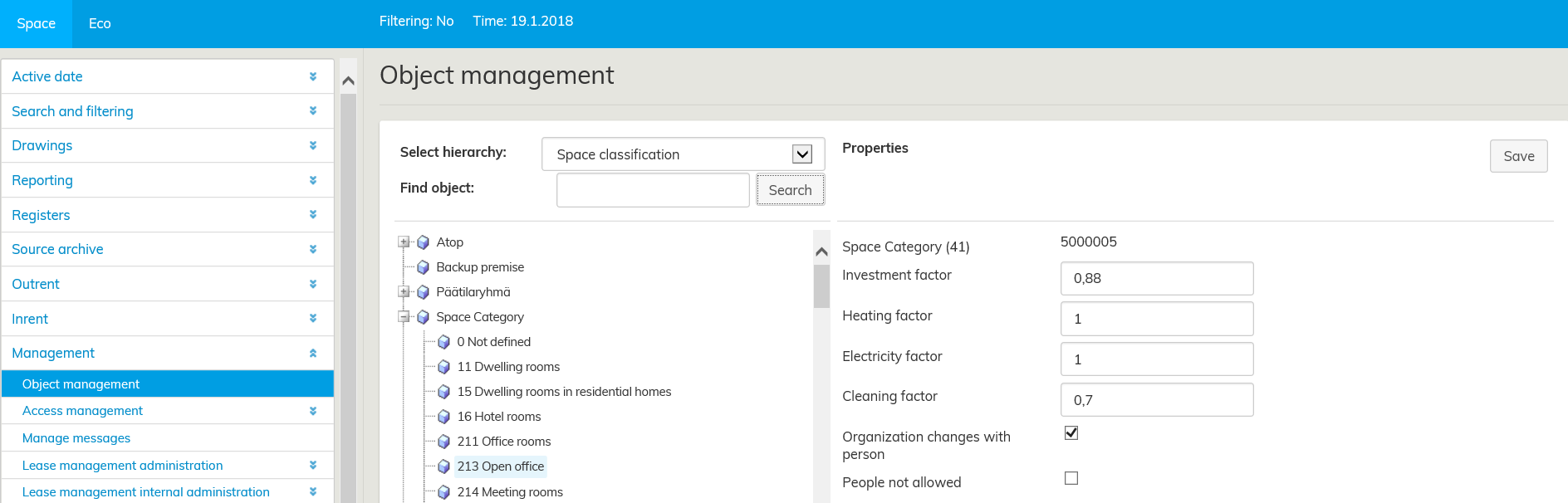Click the Find object text field
Screen dimensions: 1568x503
tap(653, 190)
